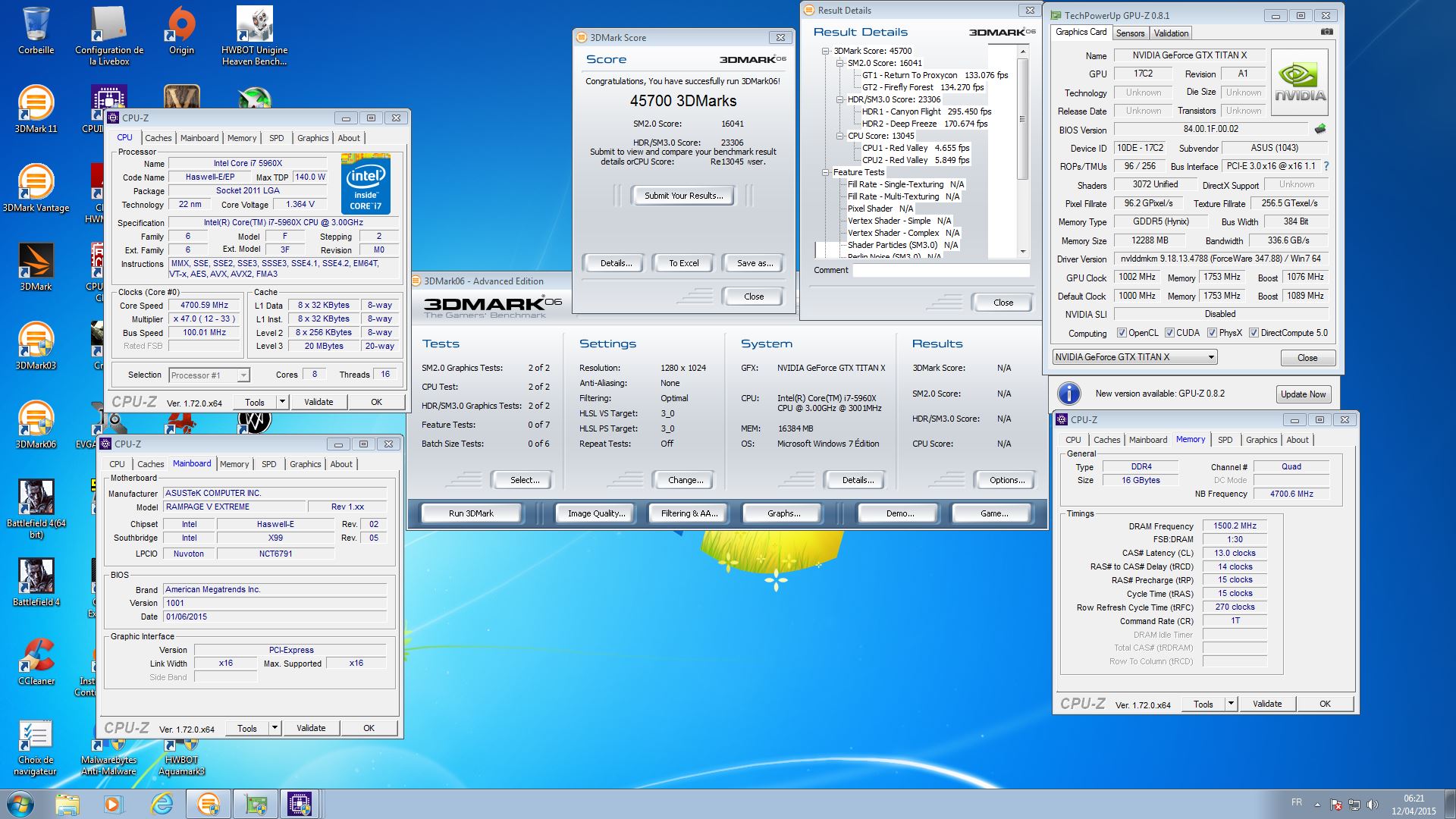The image size is (1456, 819).
Task: Open Tools dropdown arrow in CPU-Z Mainboard window
Action: (x=275, y=728)
